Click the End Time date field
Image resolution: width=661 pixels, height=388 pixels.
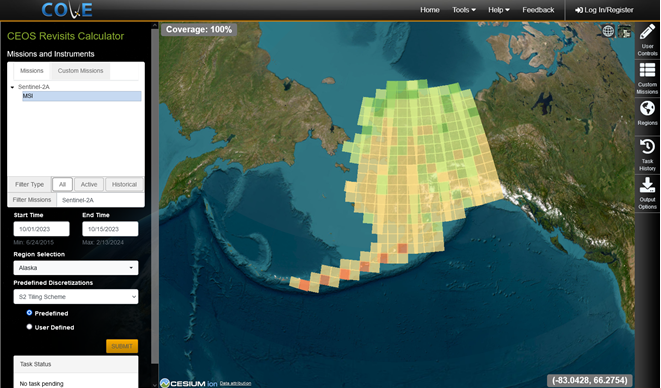[x=110, y=229]
